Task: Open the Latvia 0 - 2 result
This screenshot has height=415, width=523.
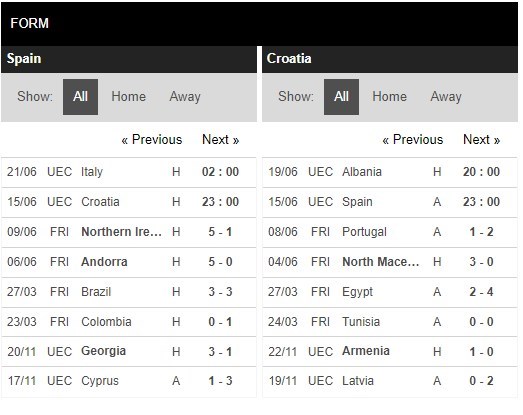Action: coord(390,381)
